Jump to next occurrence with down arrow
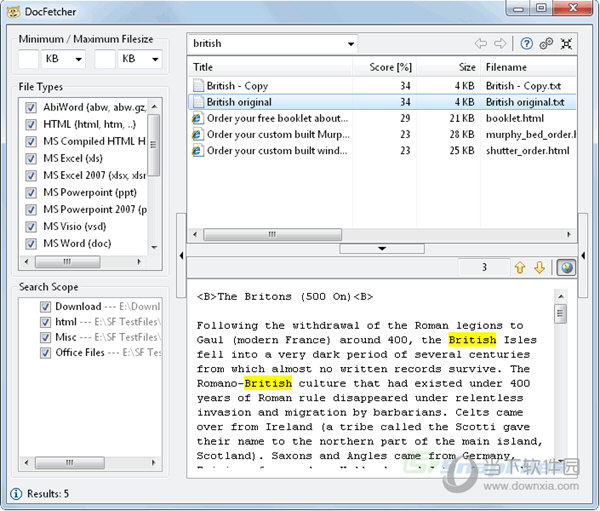600x511 pixels. tap(540, 267)
